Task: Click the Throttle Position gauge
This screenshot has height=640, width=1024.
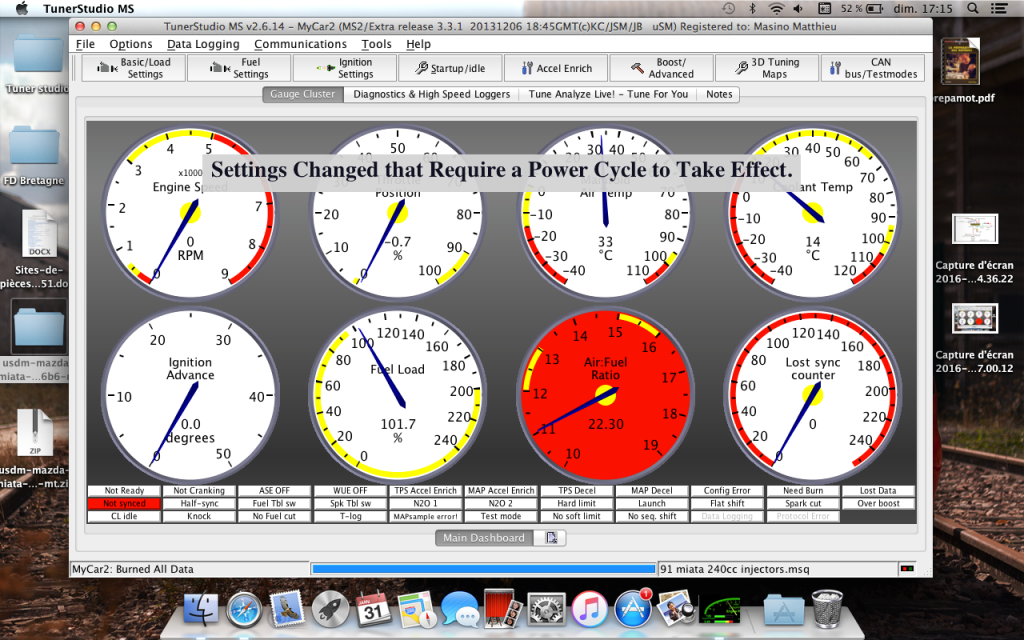Action: point(398,213)
